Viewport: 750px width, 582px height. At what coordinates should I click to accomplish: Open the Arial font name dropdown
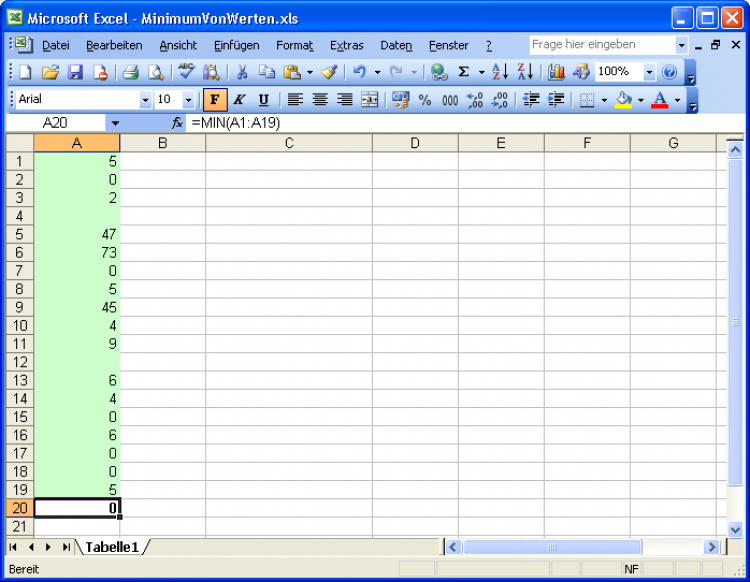pos(145,100)
